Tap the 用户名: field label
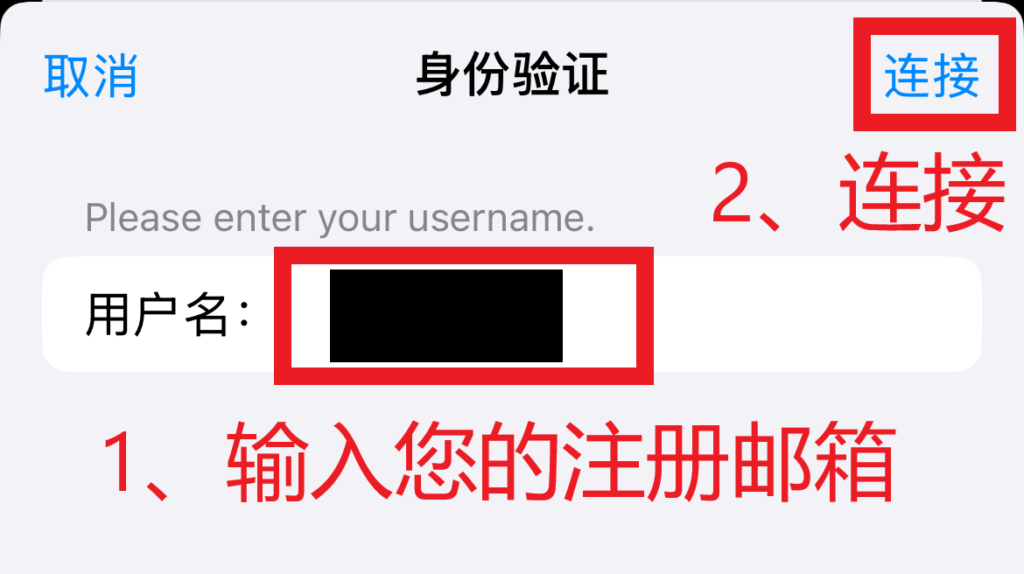This screenshot has height=574, width=1024. 167,315
